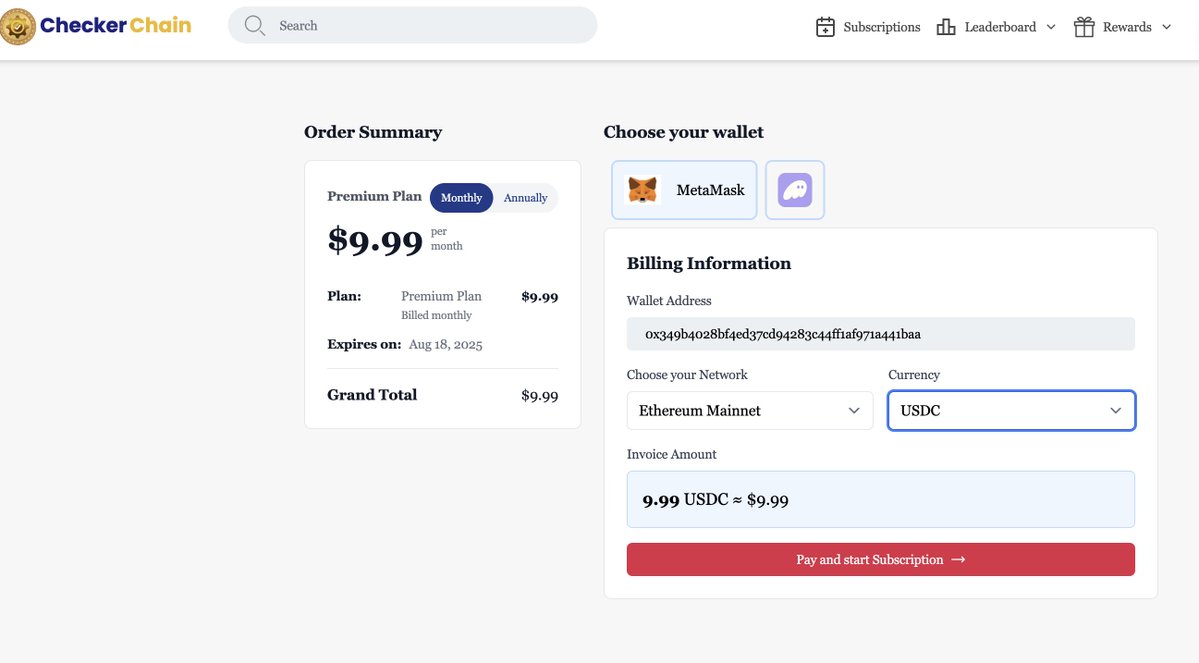The image size is (1199, 663).
Task: Open the Rewards menu item
Action: [x=1123, y=27]
